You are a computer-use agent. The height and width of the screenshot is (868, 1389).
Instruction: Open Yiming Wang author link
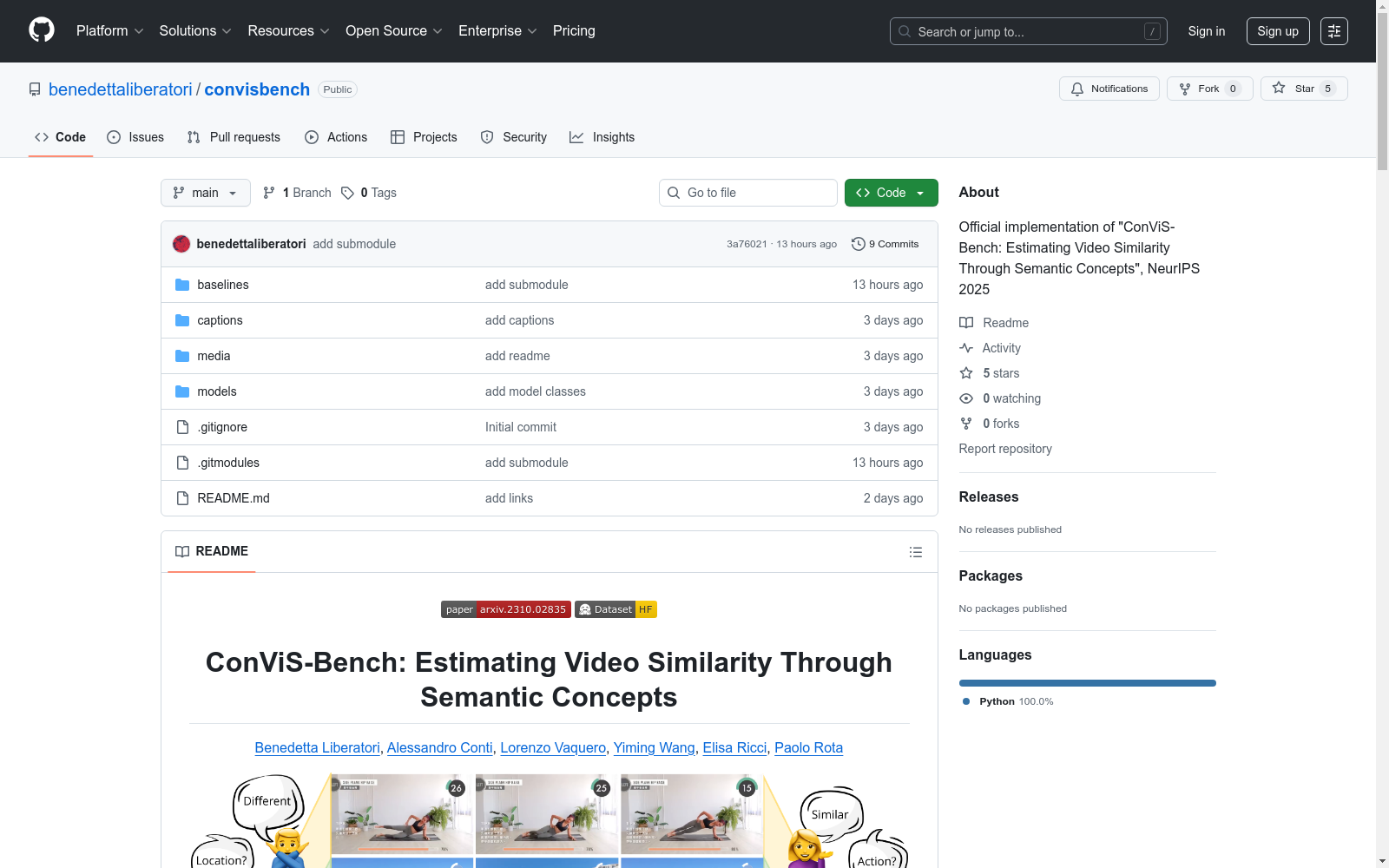point(655,748)
